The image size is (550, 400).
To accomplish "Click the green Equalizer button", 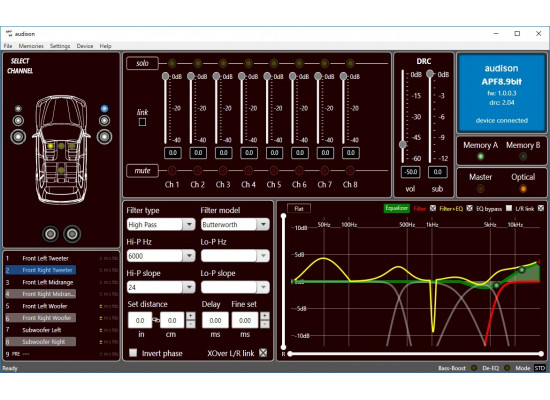I will click(396, 208).
